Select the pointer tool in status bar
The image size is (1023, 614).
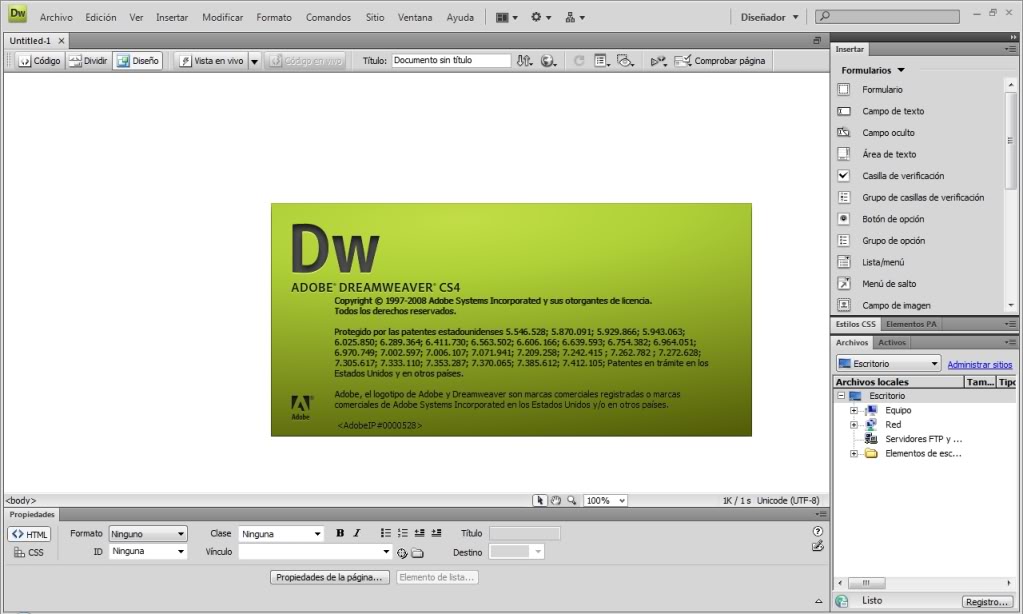pos(540,500)
